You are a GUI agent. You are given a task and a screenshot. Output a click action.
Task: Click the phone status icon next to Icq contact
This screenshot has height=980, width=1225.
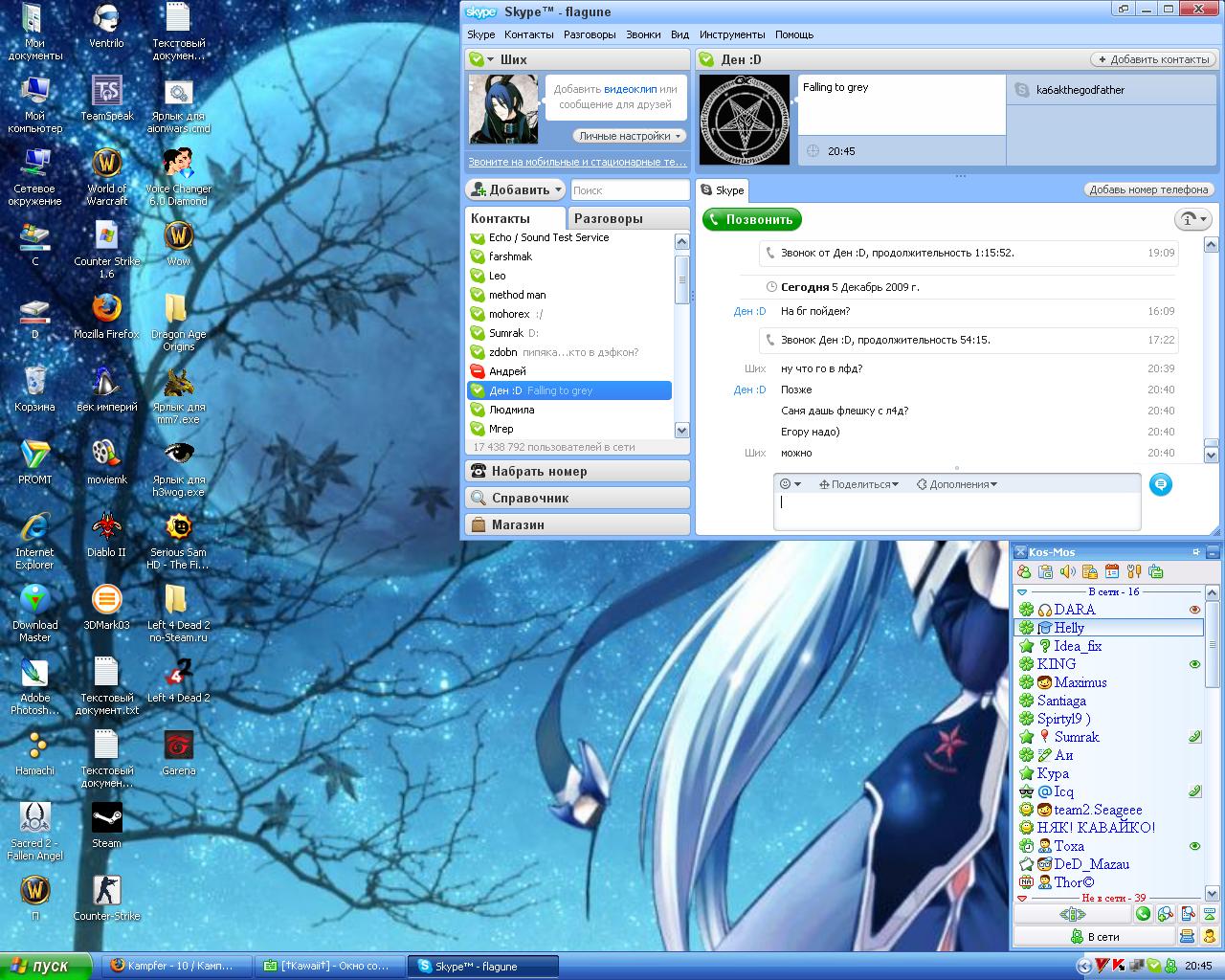pyautogui.click(x=1194, y=791)
